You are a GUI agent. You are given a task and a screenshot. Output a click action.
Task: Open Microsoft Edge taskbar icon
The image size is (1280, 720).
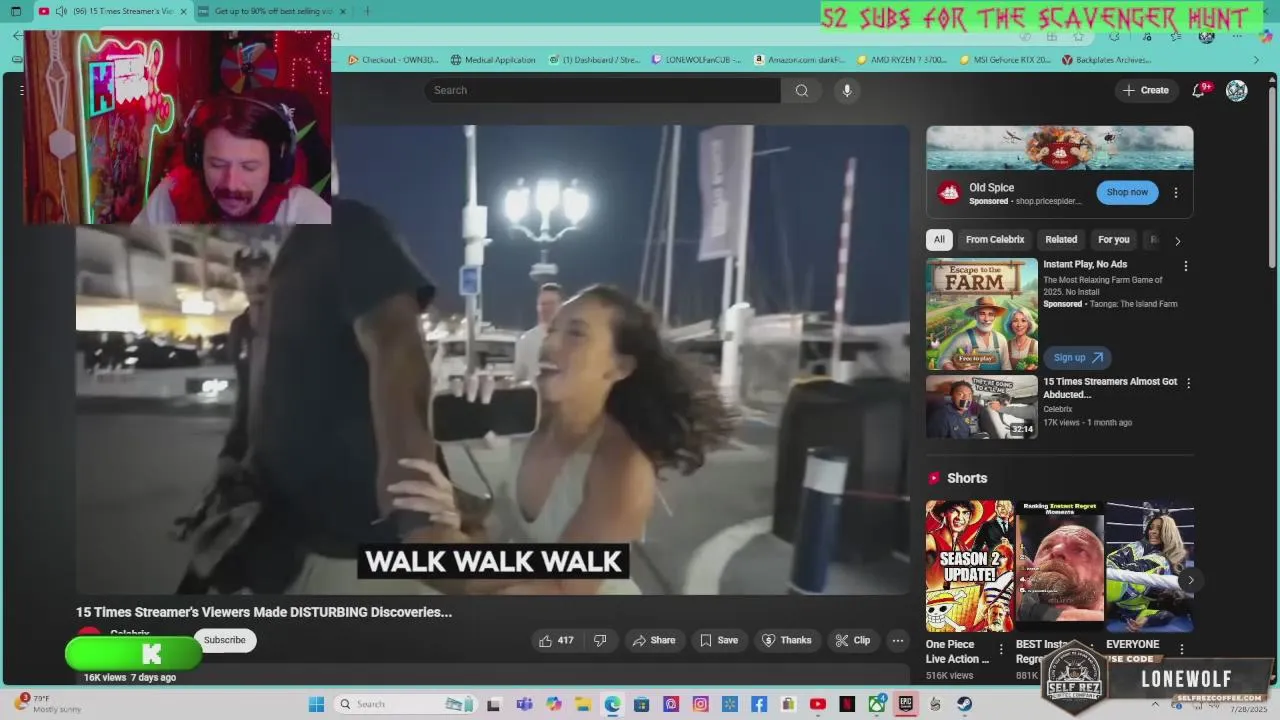pyautogui.click(x=612, y=704)
